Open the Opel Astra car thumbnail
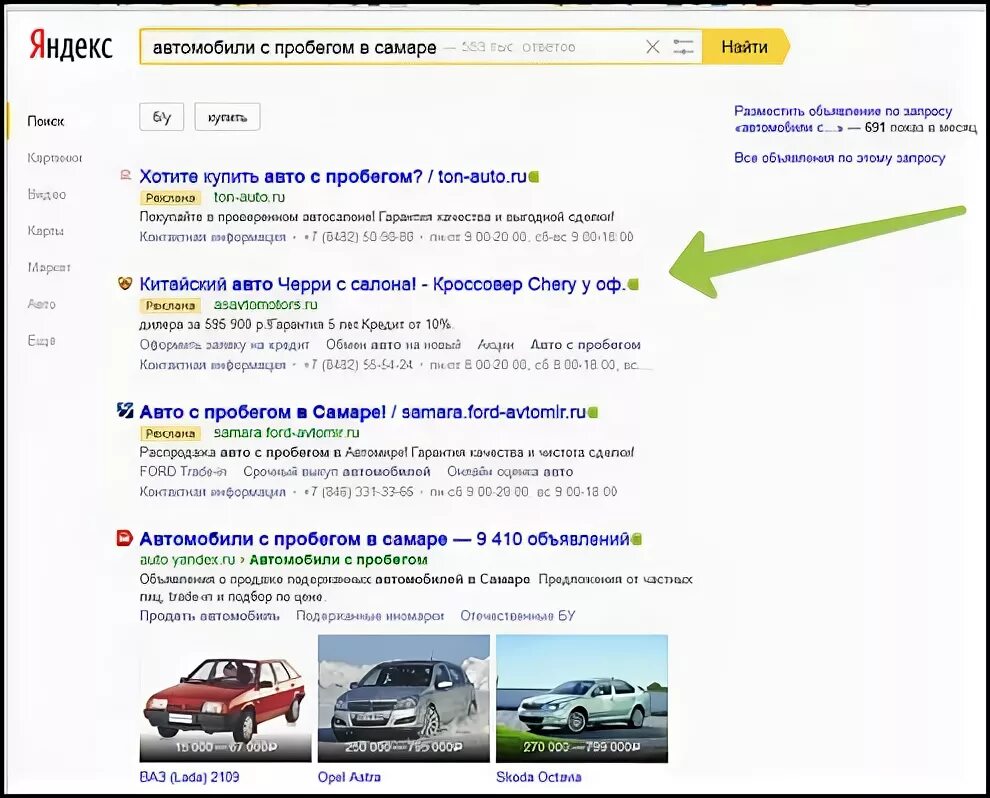Viewport: 990px width, 798px height. tap(404, 699)
